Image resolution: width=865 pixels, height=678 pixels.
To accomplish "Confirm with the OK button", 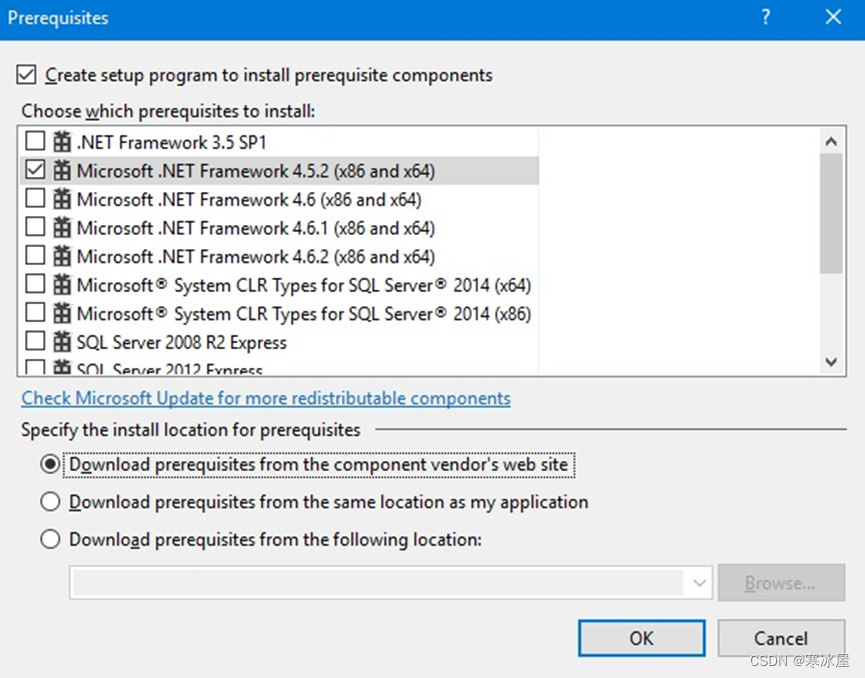I will 642,638.
